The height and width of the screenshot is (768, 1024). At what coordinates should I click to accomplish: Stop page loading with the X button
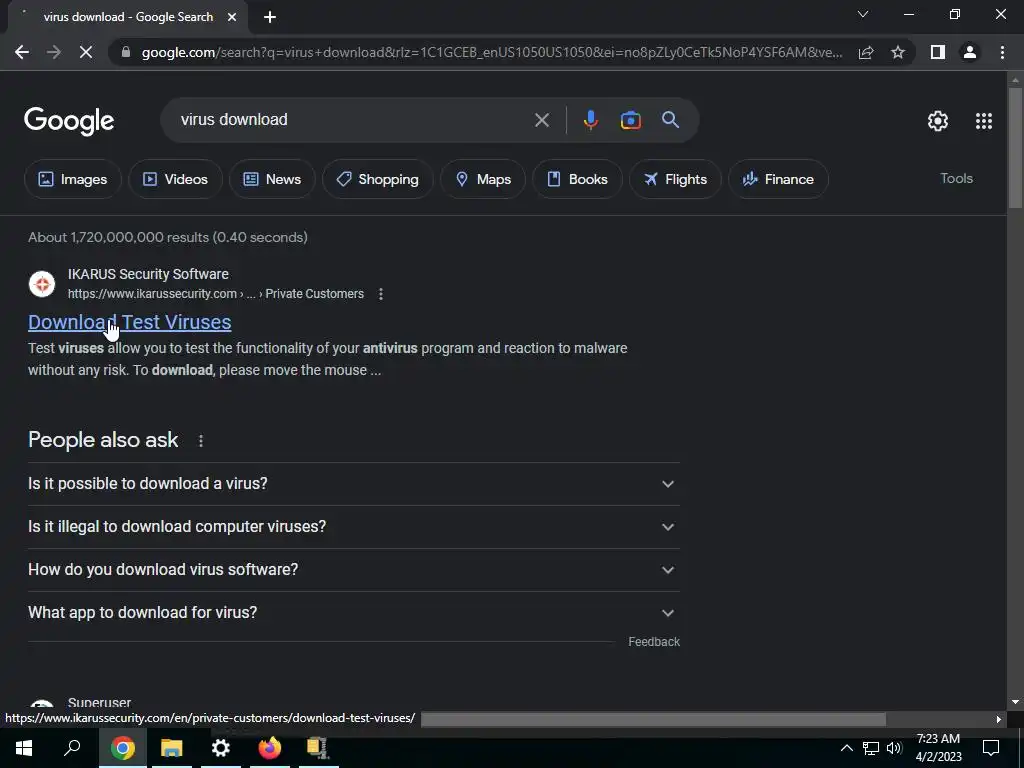click(x=86, y=52)
